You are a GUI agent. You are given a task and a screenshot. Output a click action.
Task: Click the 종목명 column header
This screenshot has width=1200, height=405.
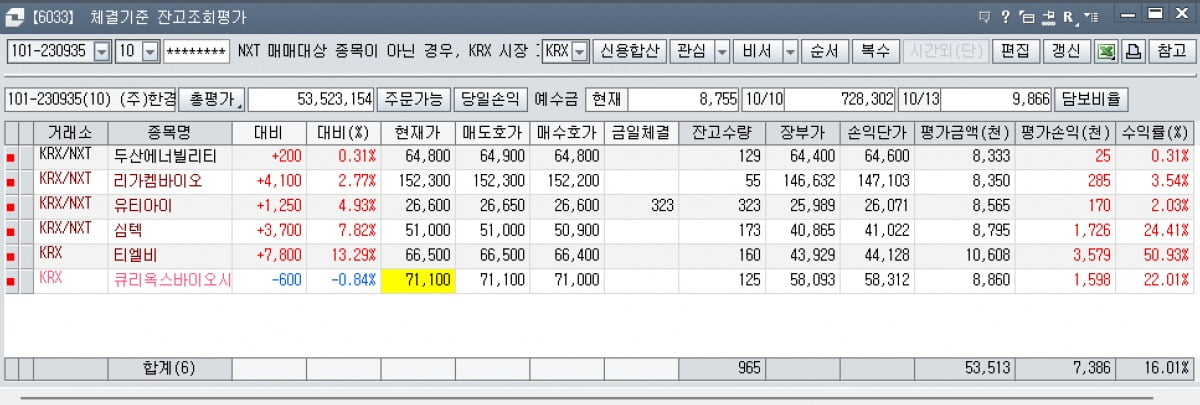click(170, 132)
